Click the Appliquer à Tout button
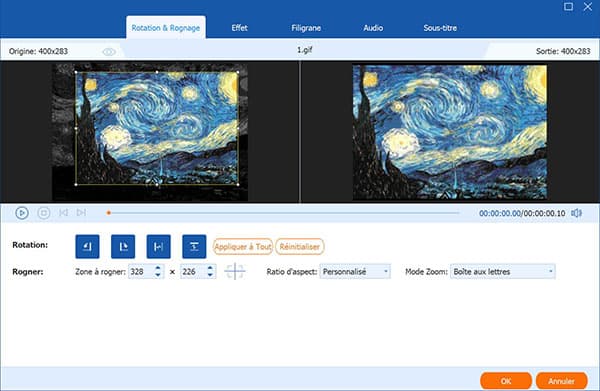 243,247
